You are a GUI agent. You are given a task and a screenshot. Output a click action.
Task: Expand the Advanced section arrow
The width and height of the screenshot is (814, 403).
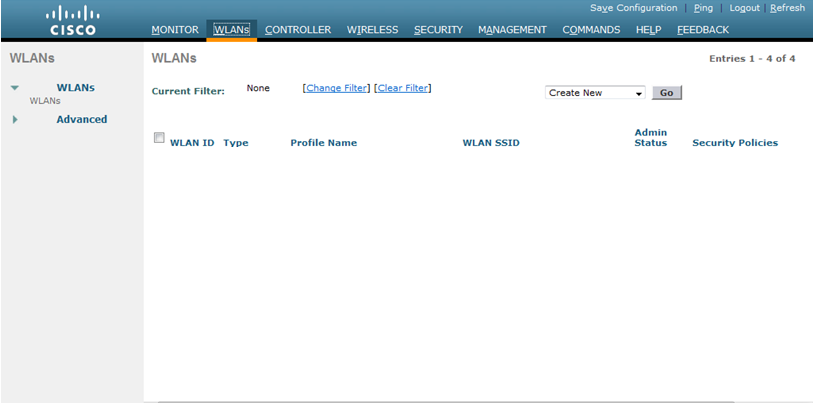[x=15, y=120]
